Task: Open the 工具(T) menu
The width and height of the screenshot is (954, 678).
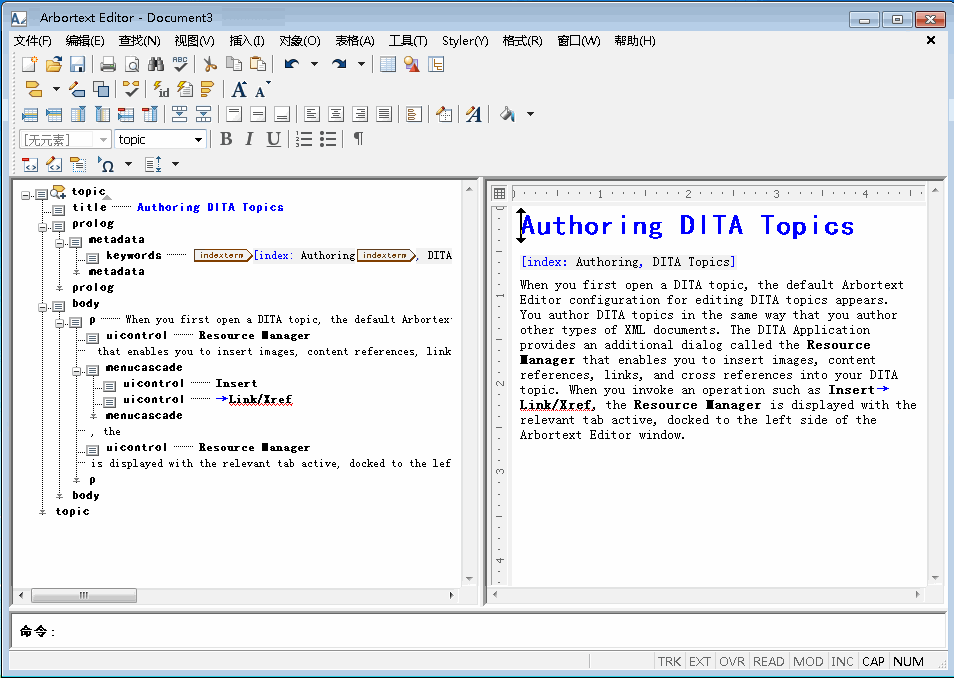Action: [408, 41]
